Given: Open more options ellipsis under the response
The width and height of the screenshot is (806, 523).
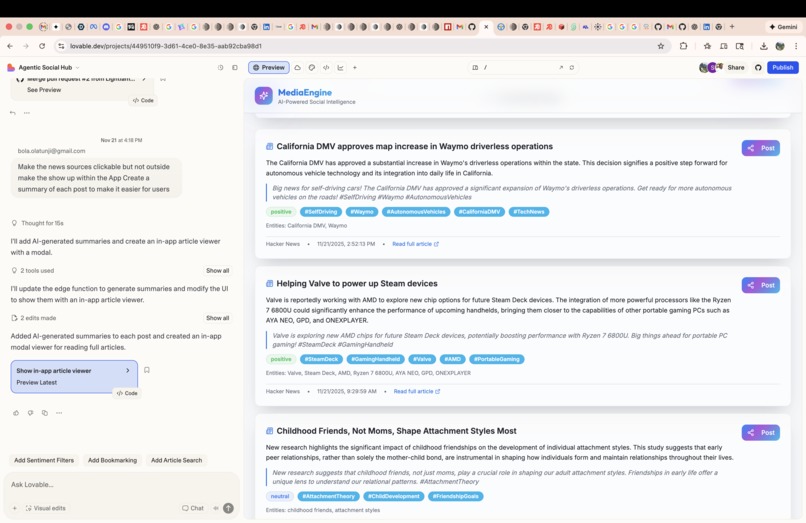Looking at the screenshot, I should coord(59,413).
